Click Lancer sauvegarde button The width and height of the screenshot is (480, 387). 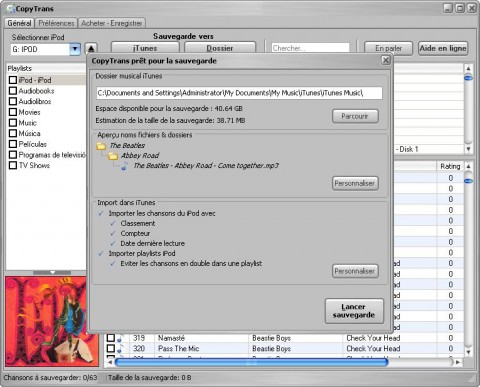[x=354, y=311]
